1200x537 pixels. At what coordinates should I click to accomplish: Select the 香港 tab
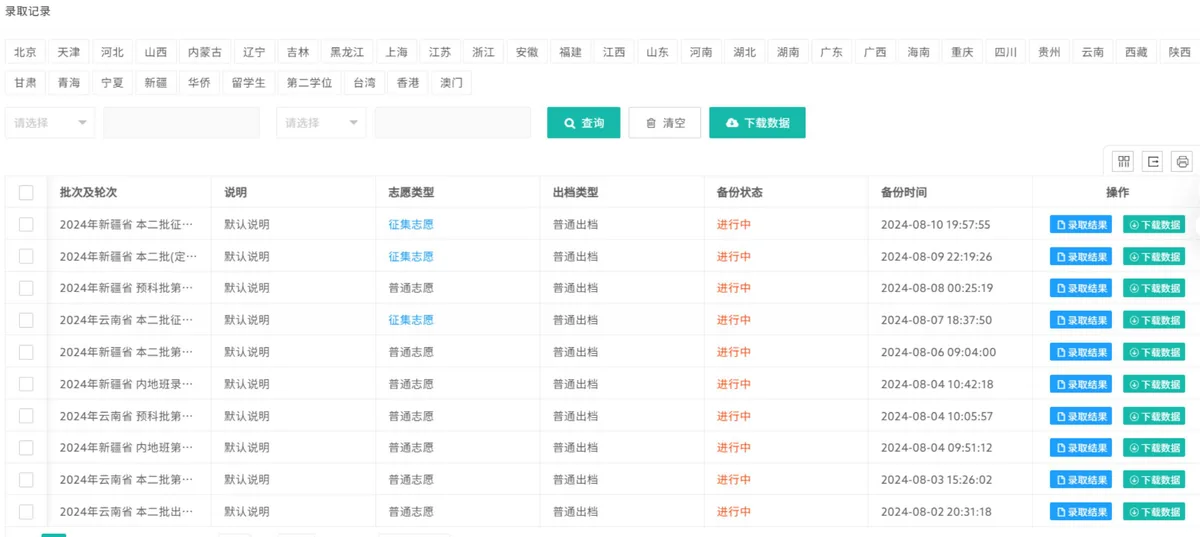click(x=408, y=83)
